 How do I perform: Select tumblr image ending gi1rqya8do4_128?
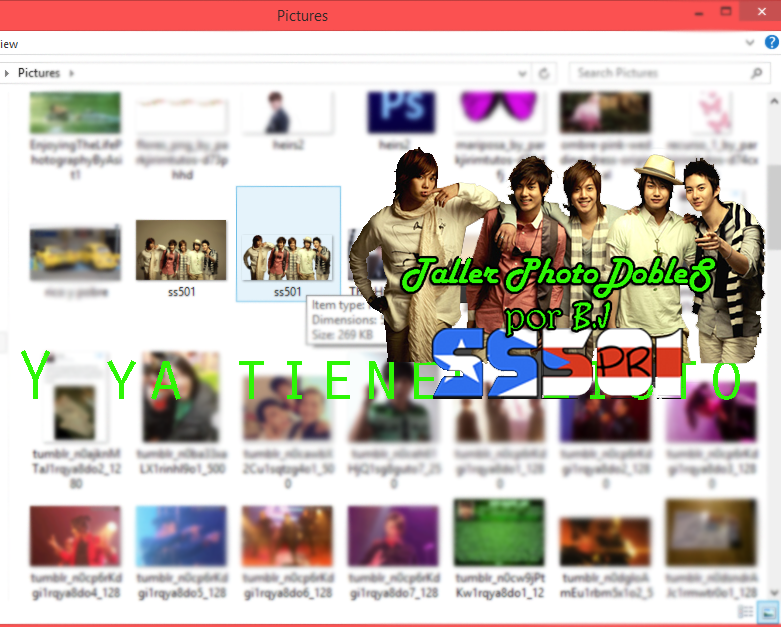click(x=75, y=552)
